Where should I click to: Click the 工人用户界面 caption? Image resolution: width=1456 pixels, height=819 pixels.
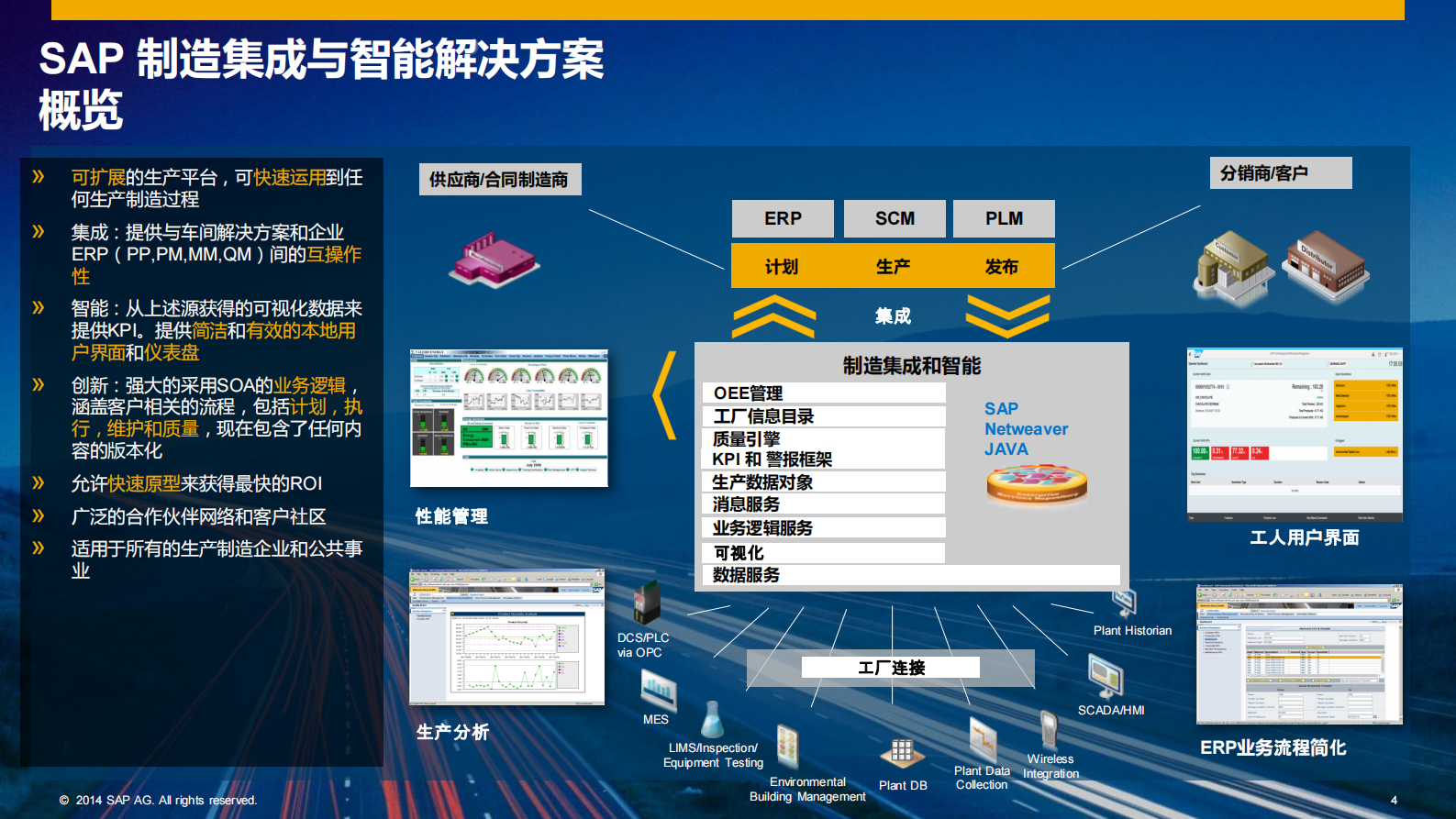[1305, 537]
